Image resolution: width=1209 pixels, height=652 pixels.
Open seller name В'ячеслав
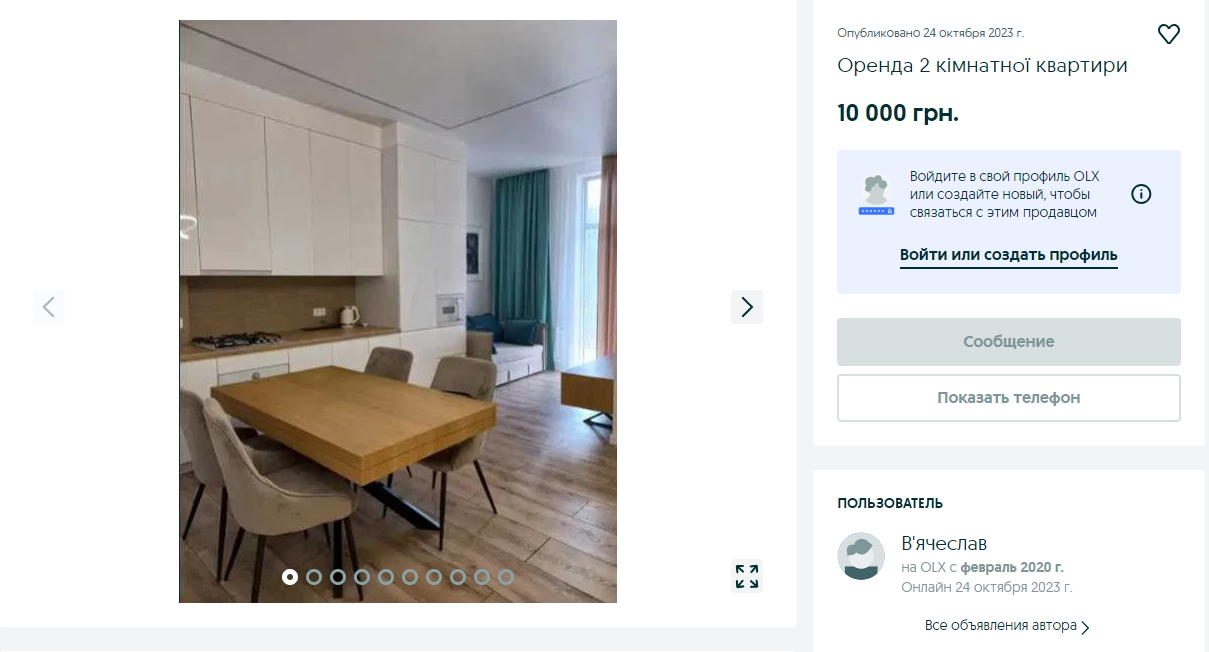click(944, 544)
